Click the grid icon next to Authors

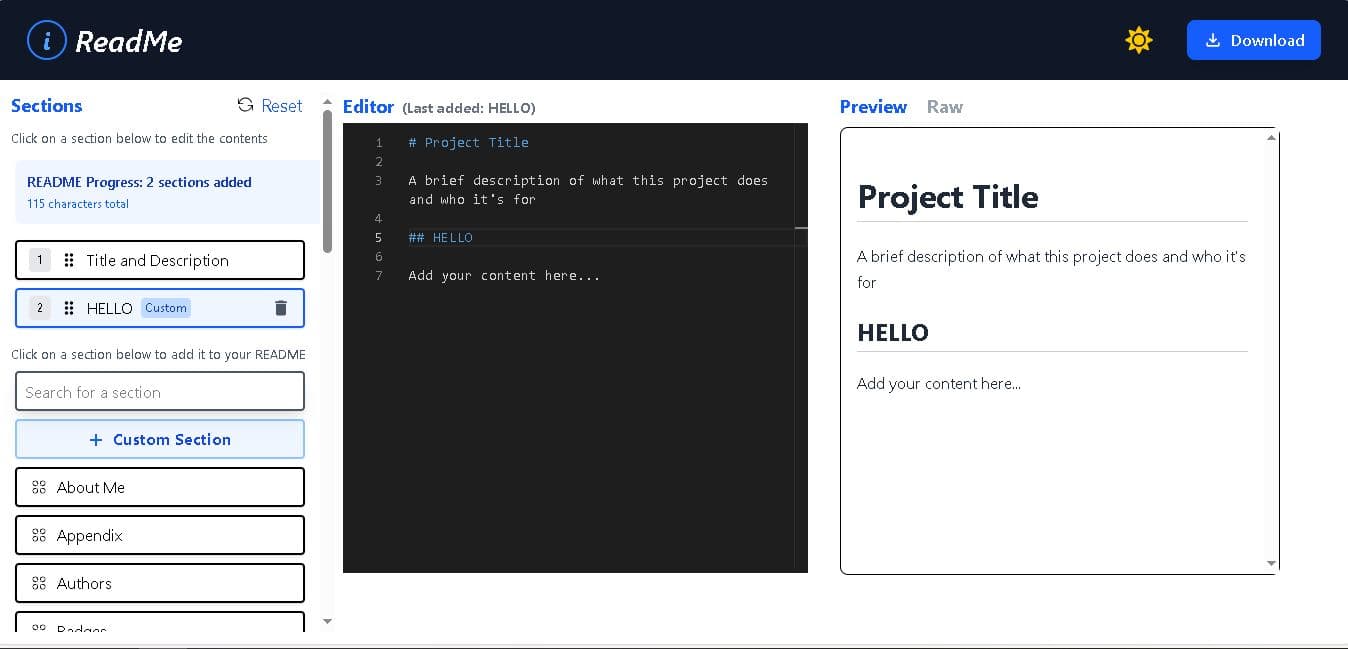38,583
